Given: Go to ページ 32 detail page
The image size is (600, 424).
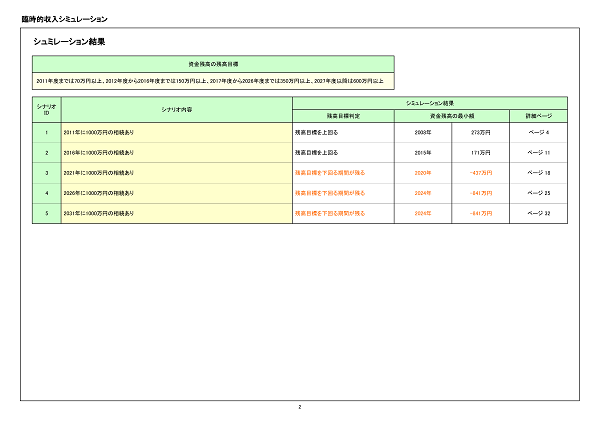Looking at the screenshot, I should click(538, 213).
